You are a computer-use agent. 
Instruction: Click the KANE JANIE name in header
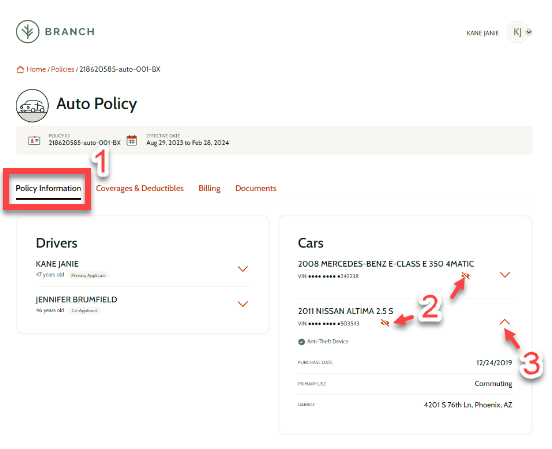(483, 33)
